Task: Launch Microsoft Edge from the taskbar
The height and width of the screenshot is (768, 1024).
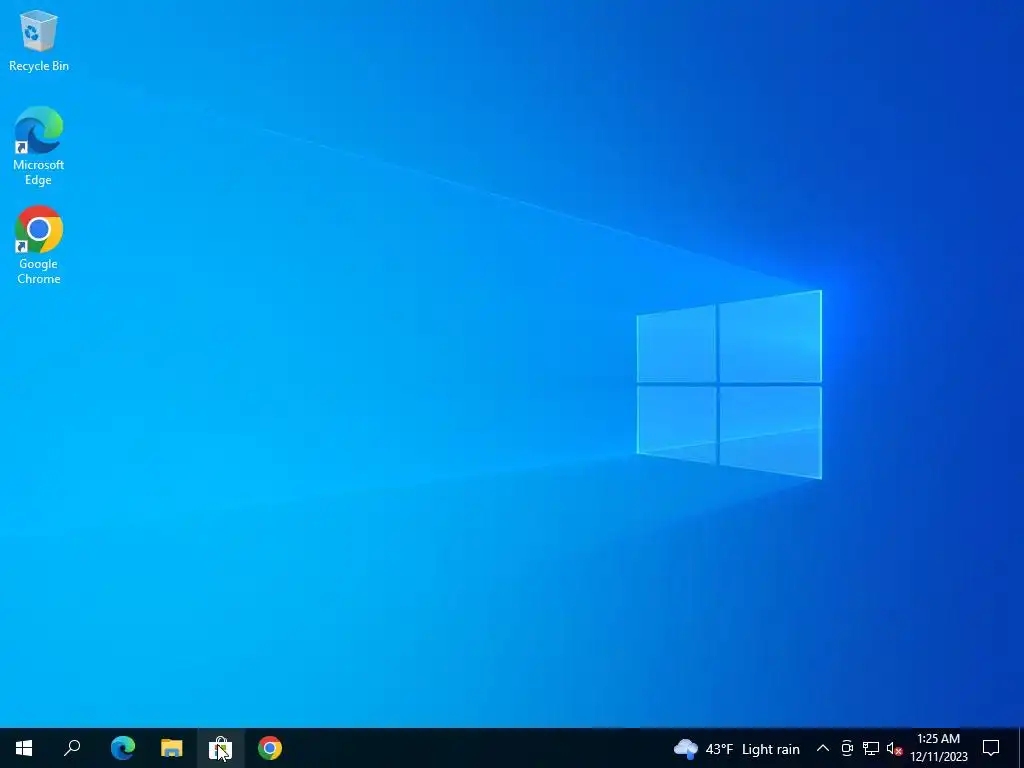Action: [x=123, y=748]
